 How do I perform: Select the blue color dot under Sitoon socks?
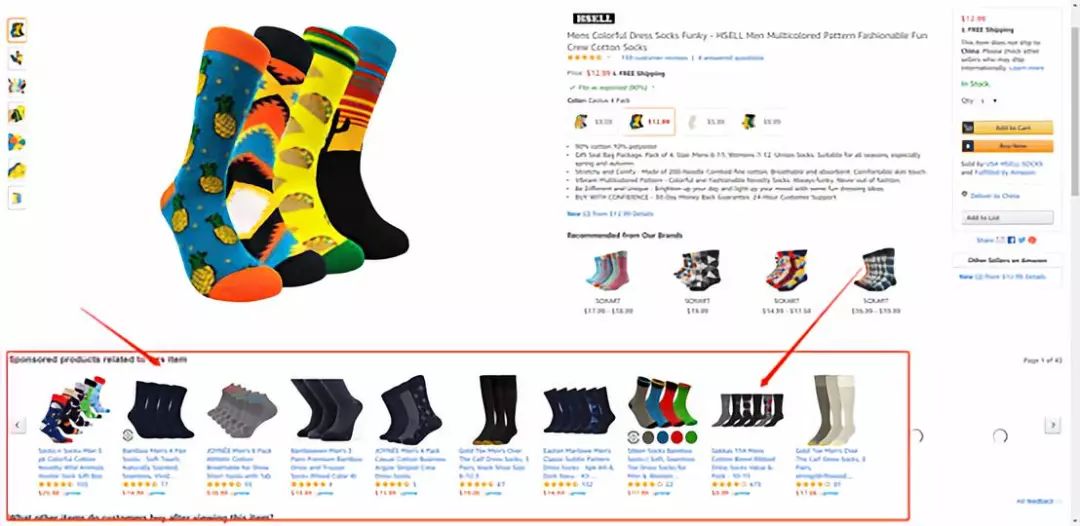[x=662, y=436]
